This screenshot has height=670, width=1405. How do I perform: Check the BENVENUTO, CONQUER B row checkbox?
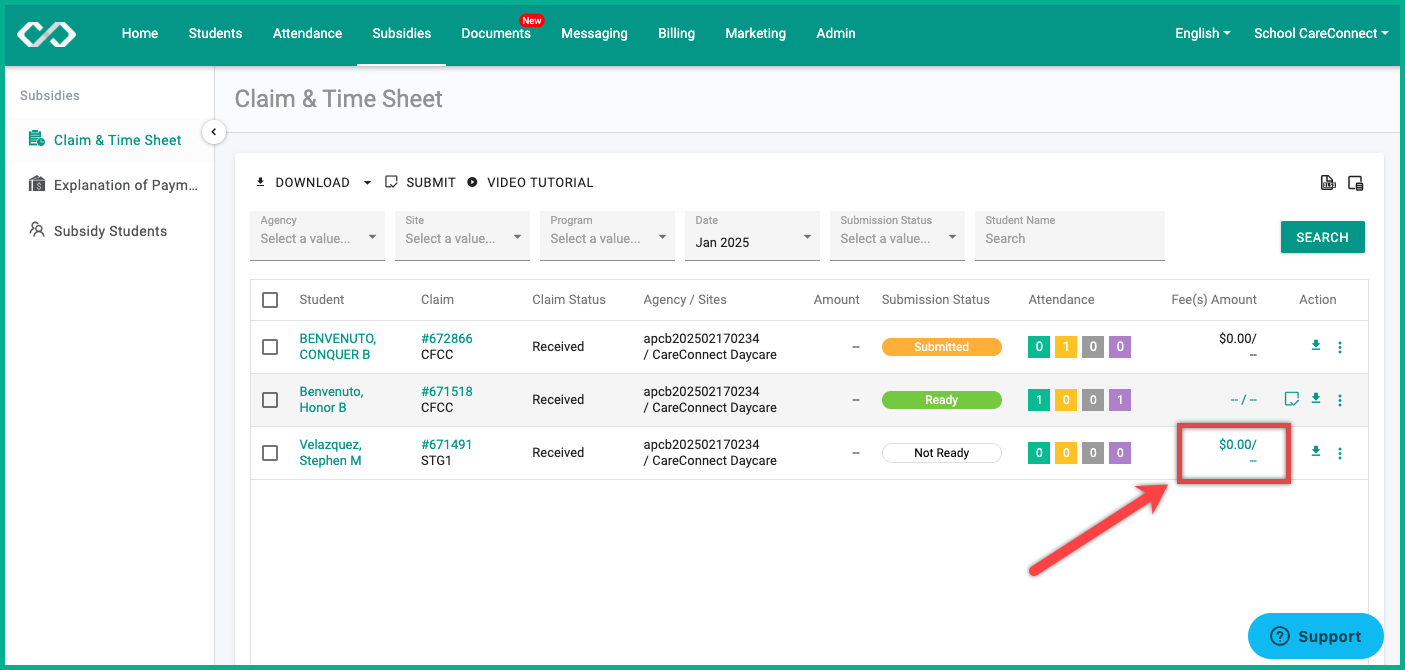pyautogui.click(x=270, y=347)
